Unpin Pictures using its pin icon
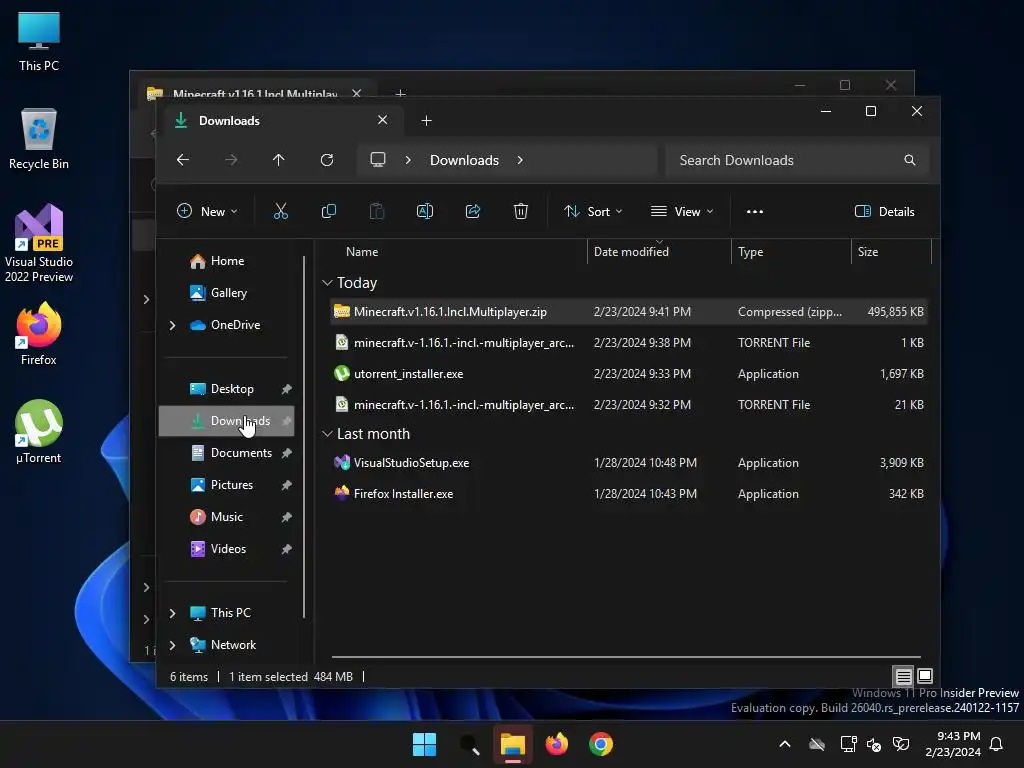 [x=286, y=485]
